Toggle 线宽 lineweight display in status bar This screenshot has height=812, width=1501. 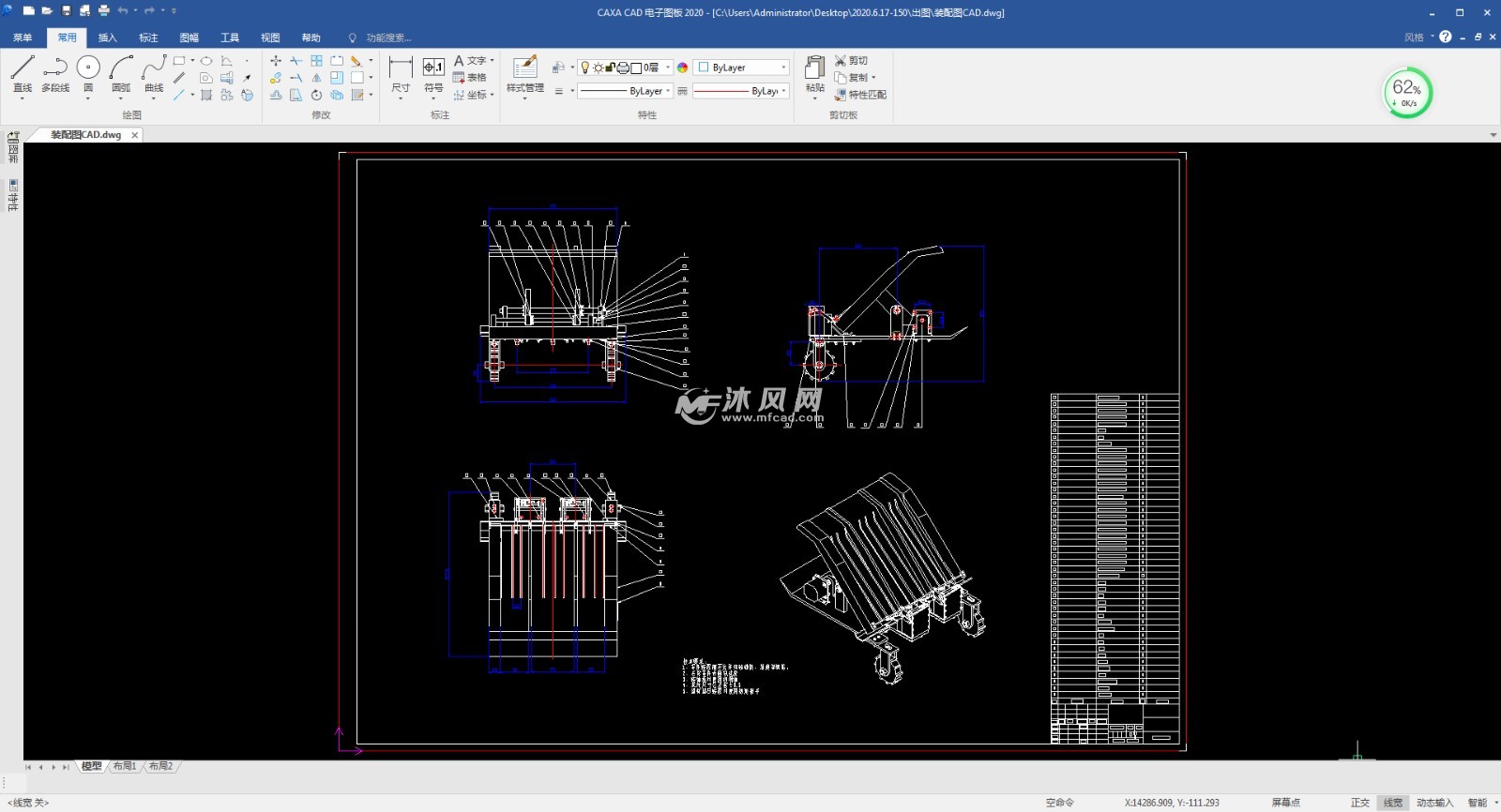pos(1393,803)
